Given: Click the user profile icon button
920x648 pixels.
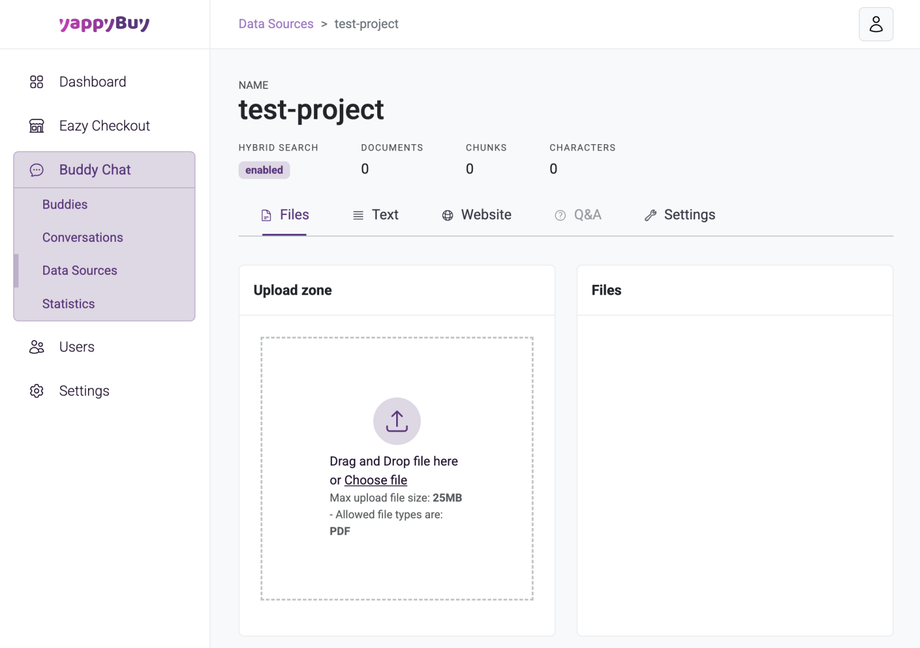Looking at the screenshot, I should 875,24.
